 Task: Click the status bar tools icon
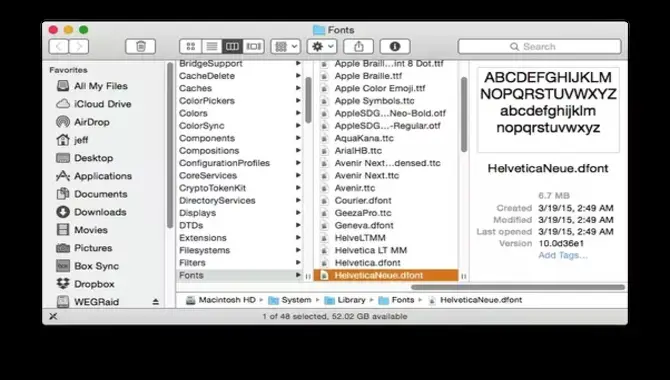point(53,316)
